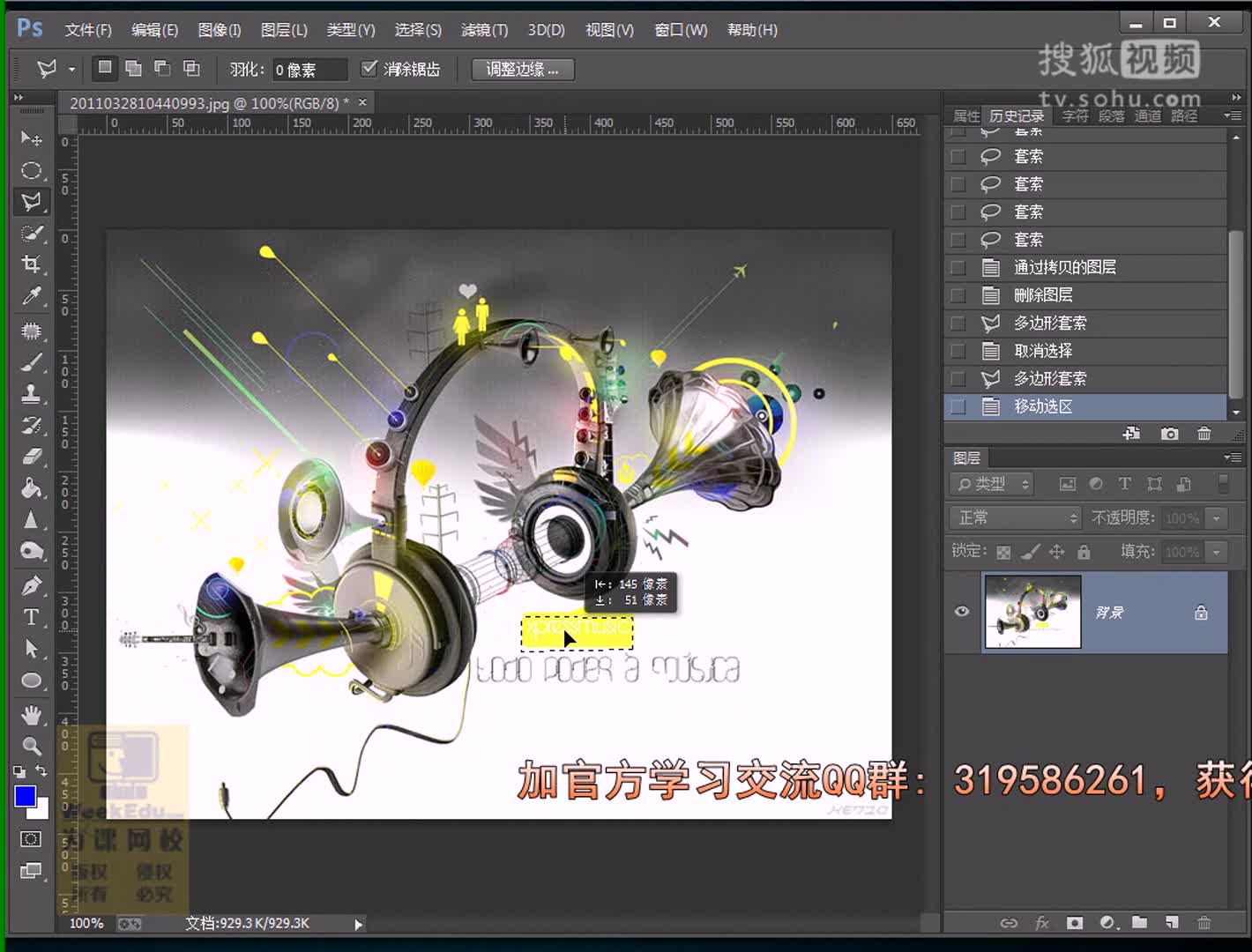This screenshot has height=952, width=1252.
Task: Open the opacity 不透明度 dropdown arrow
Action: (x=1217, y=518)
